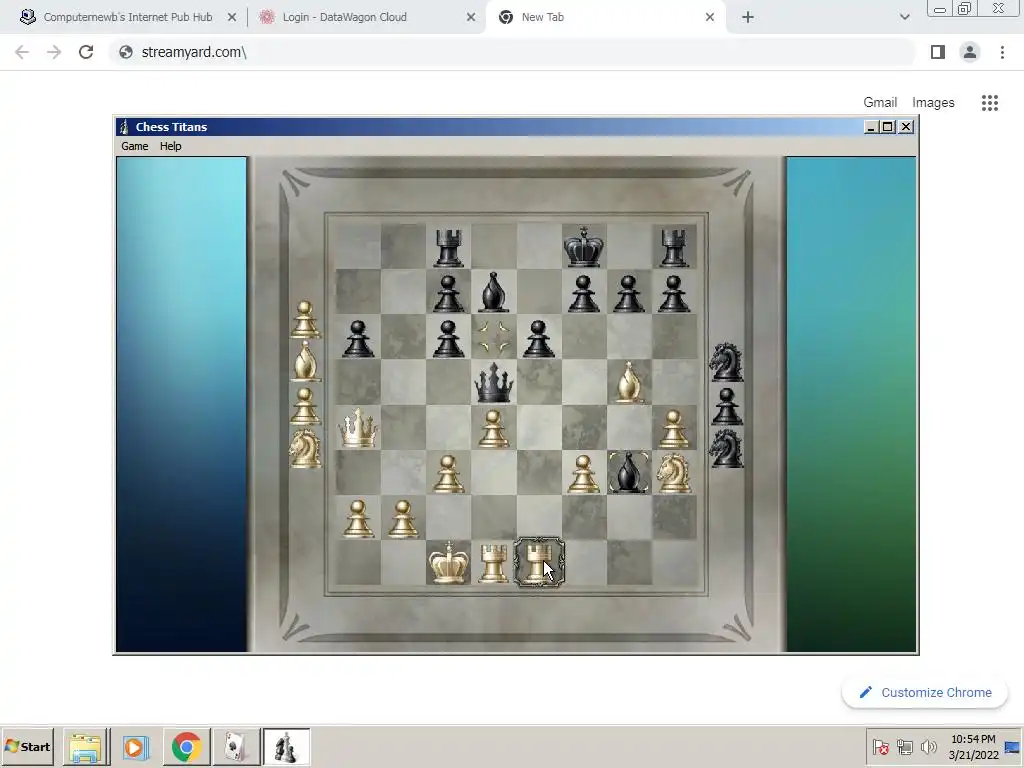This screenshot has height=768, width=1024.
Task: Pick the white bishop on g5
Action: [x=628, y=382]
